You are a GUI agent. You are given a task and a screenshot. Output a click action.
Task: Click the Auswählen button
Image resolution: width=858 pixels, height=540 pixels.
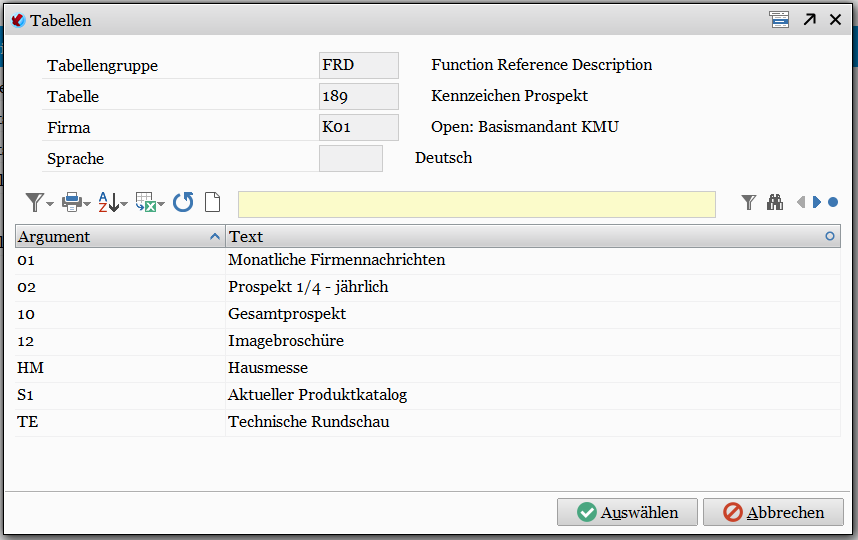[627, 512]
